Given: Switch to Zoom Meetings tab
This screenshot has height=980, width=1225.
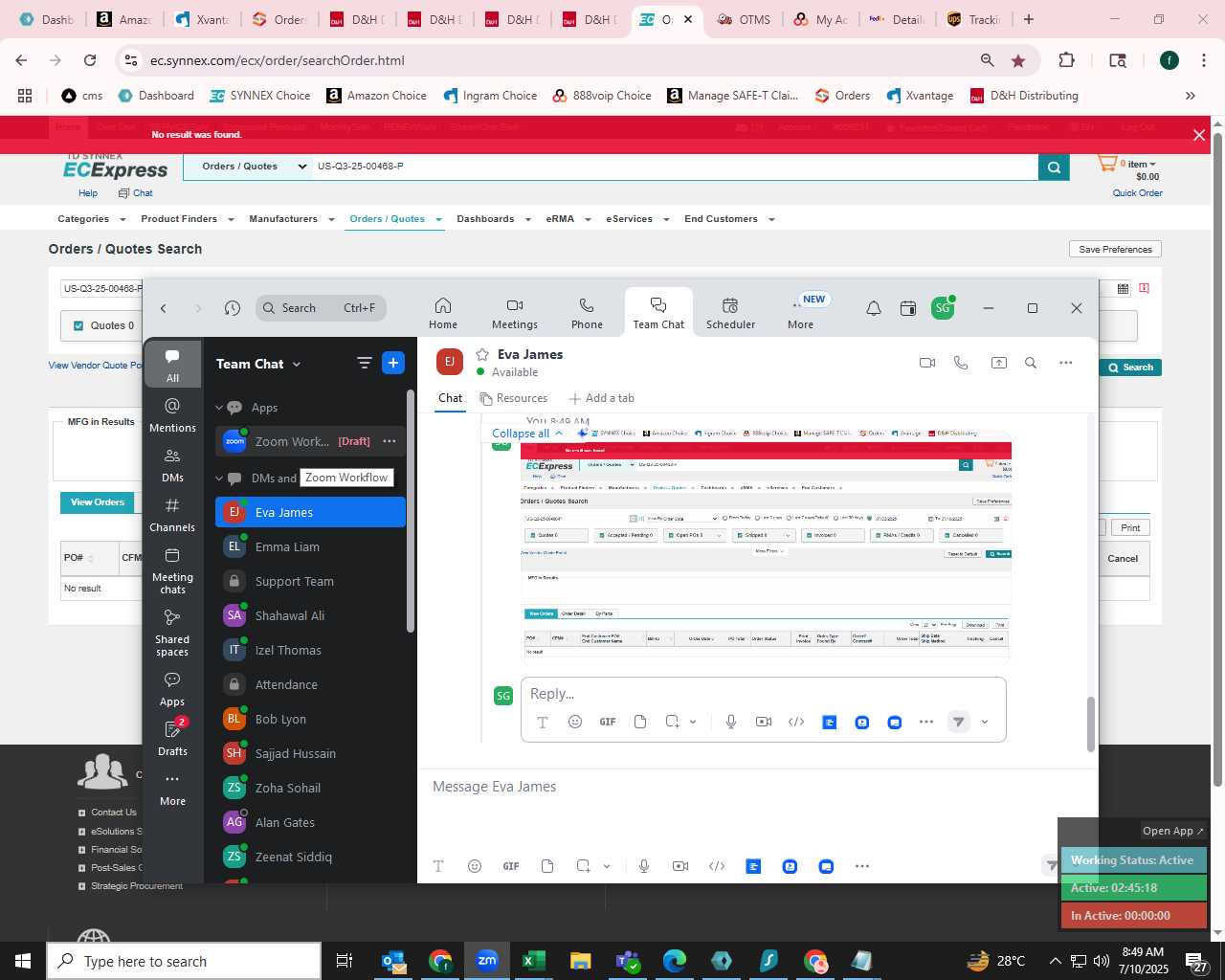Looking at the screenshot, I should (x=515, y=313).
